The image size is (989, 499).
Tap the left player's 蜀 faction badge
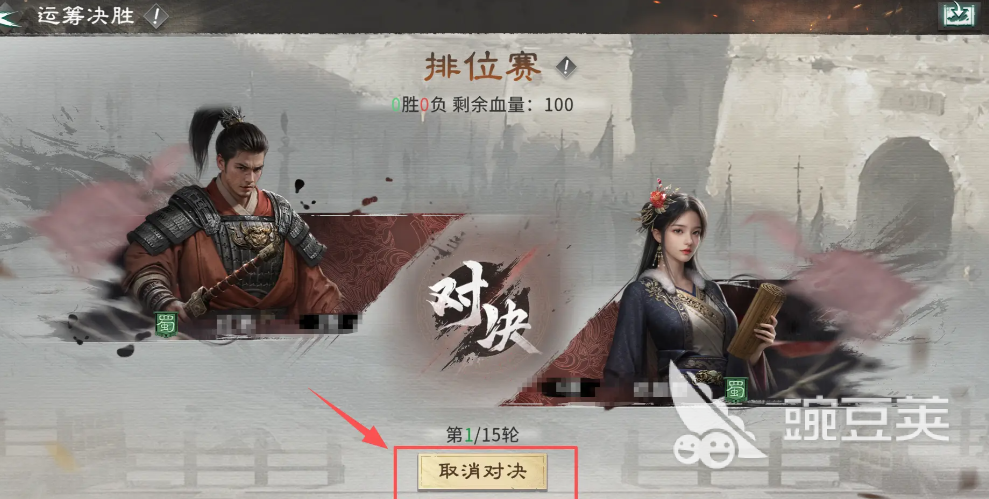[165, 325]
